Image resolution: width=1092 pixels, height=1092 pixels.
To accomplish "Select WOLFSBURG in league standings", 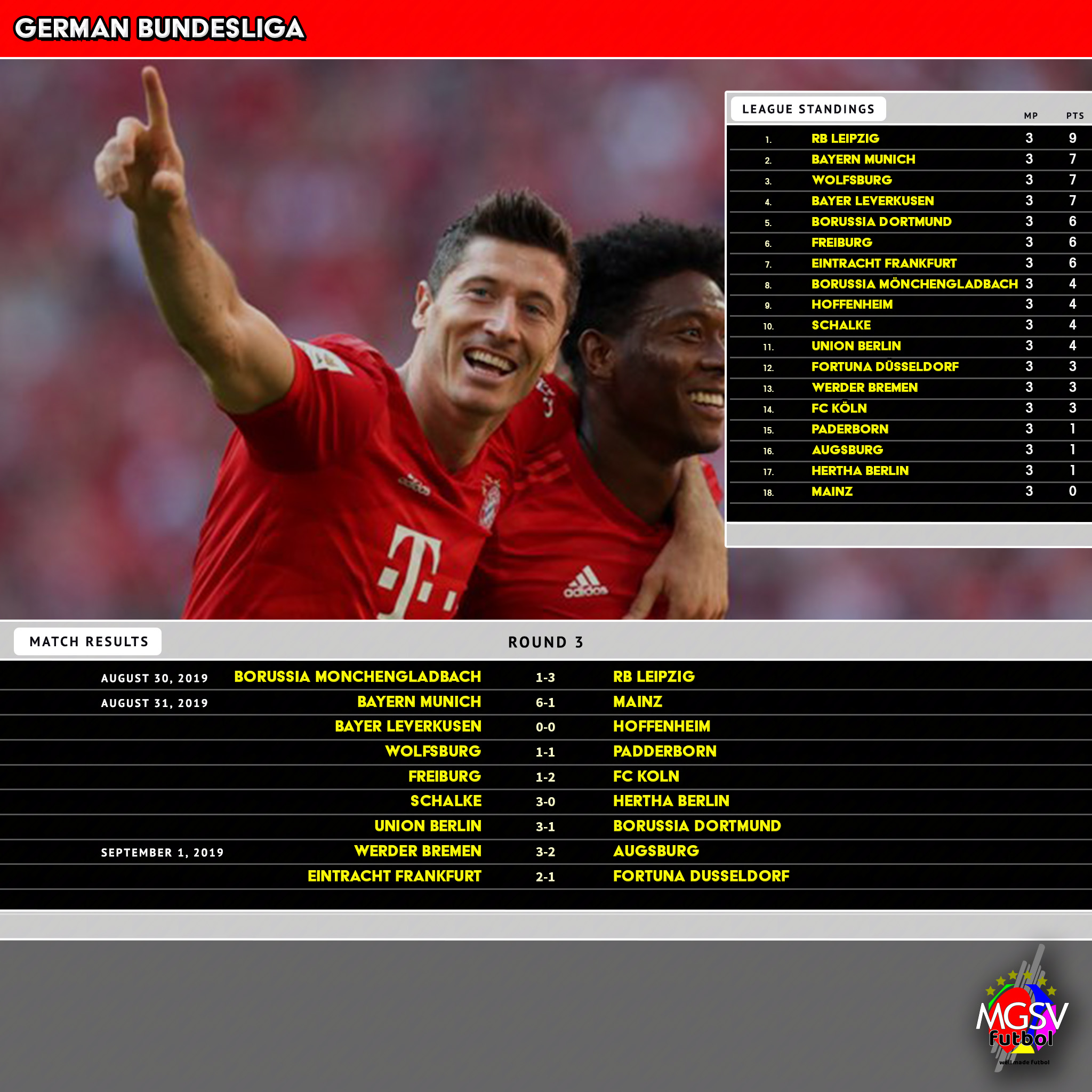I will tap(851, 180).
